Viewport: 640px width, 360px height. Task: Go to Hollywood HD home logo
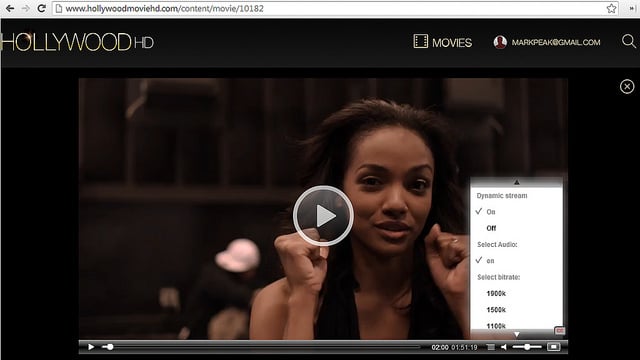(x=77, y=42)
